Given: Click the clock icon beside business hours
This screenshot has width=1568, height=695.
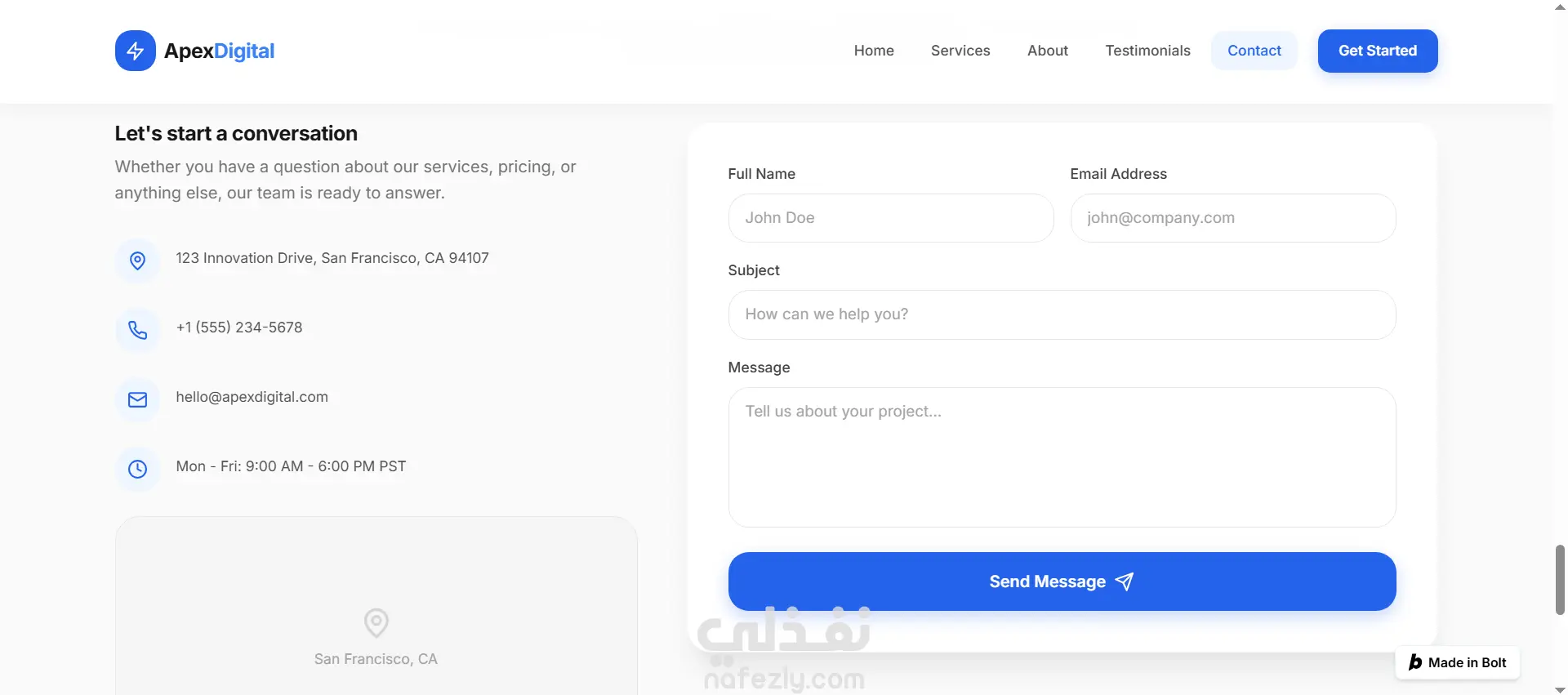Looking at the screenshot, I should coord(138,469).
